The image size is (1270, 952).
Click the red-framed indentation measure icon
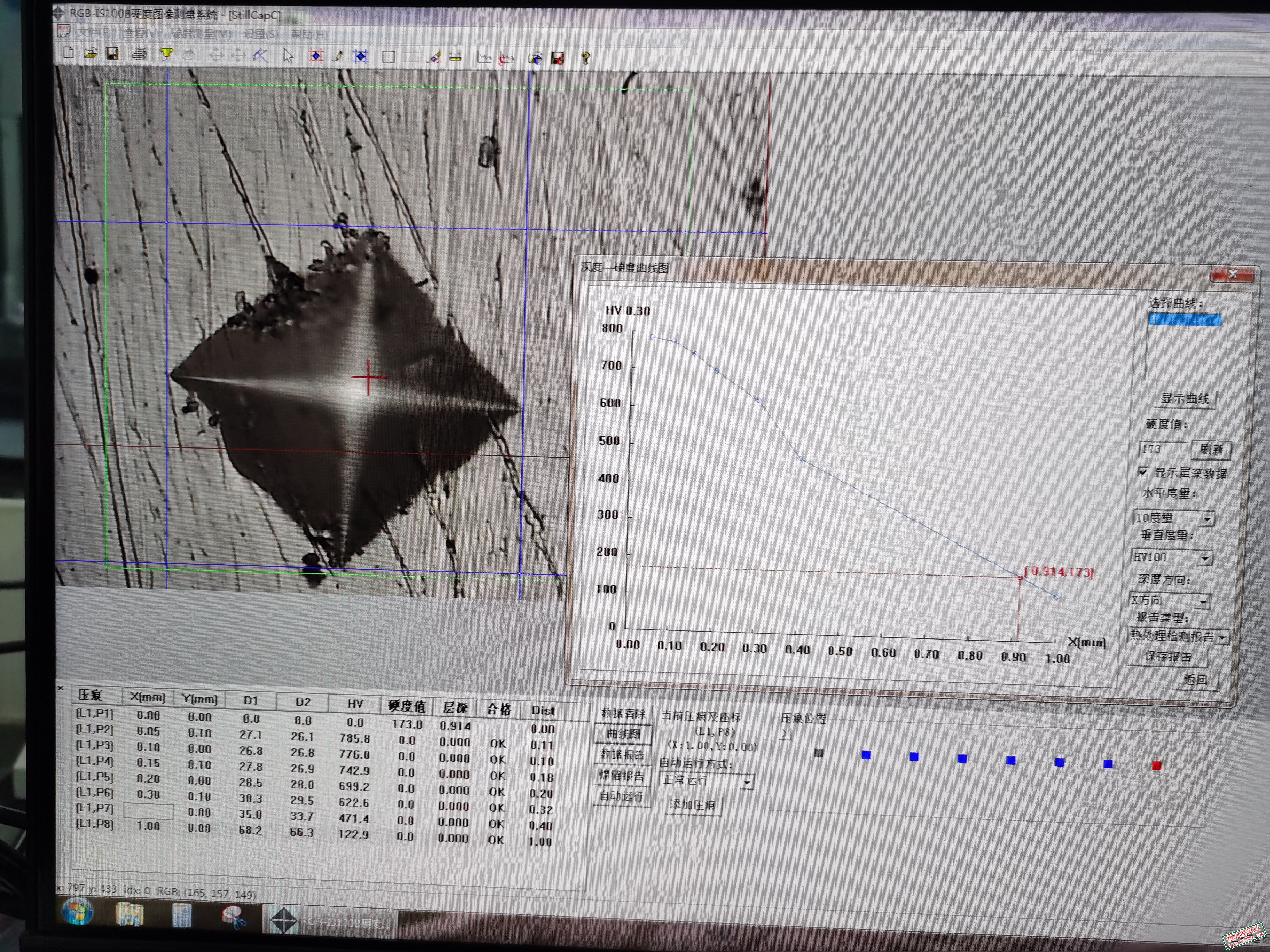315,56
